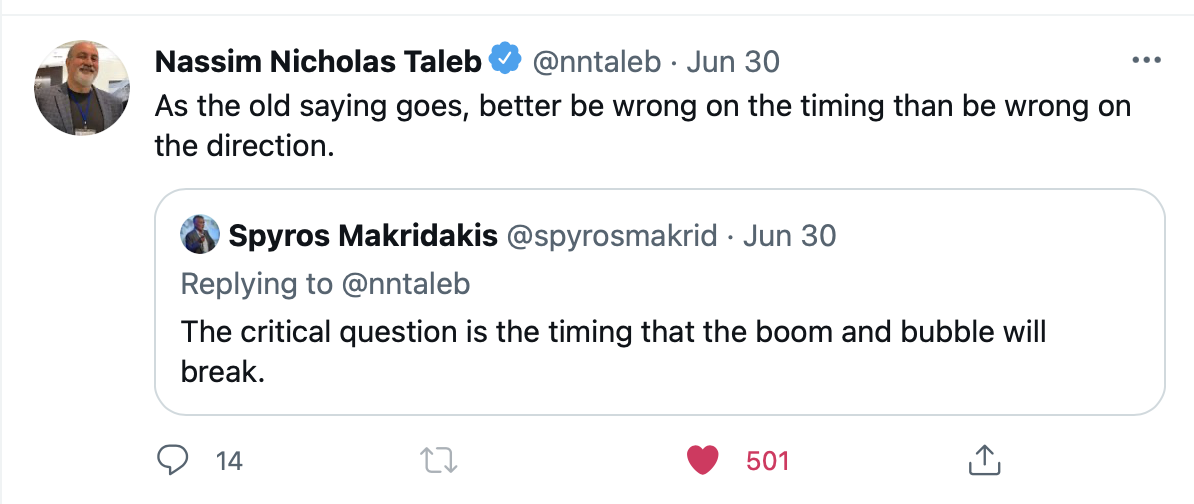The height and width of the screenshot is (504, 1194).
Task: Click the main tweet text about timing
Action: [643, 126]
